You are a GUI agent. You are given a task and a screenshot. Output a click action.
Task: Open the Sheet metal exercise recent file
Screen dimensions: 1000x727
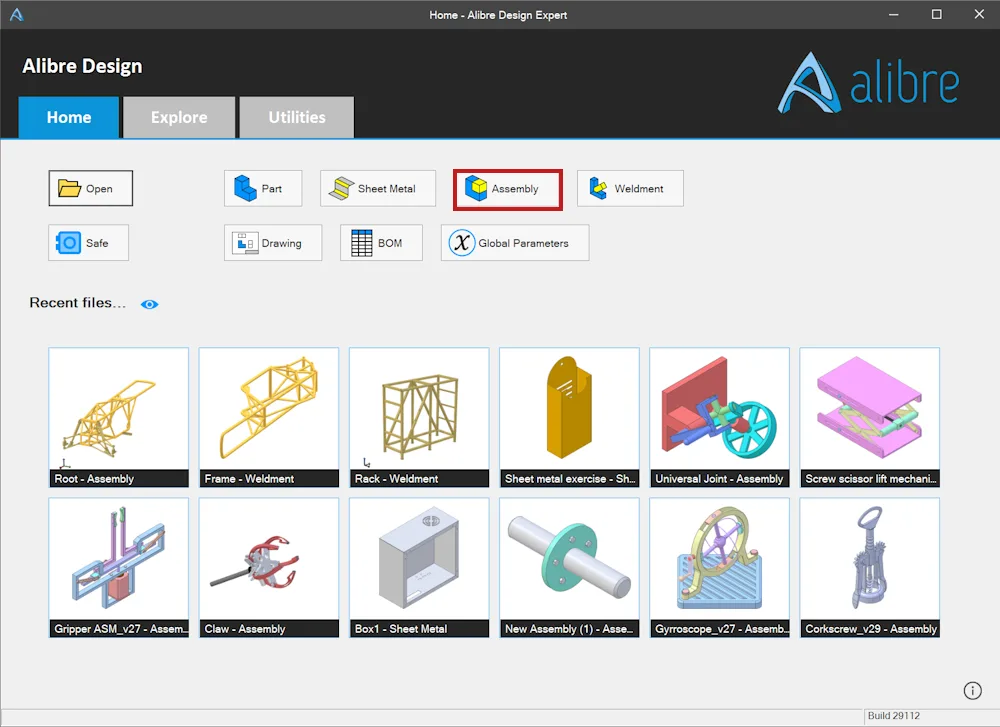[569, 417]
